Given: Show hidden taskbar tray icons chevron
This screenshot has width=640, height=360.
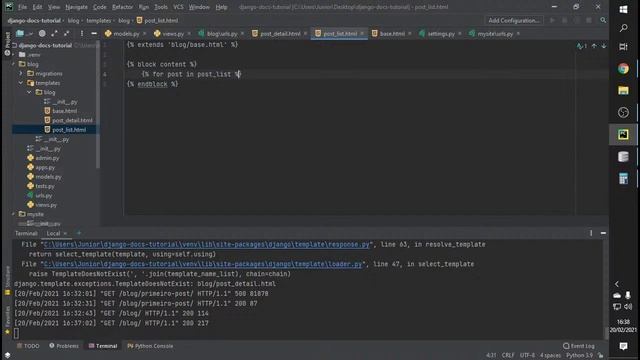Looking at the screenshot, I should 617,284.
